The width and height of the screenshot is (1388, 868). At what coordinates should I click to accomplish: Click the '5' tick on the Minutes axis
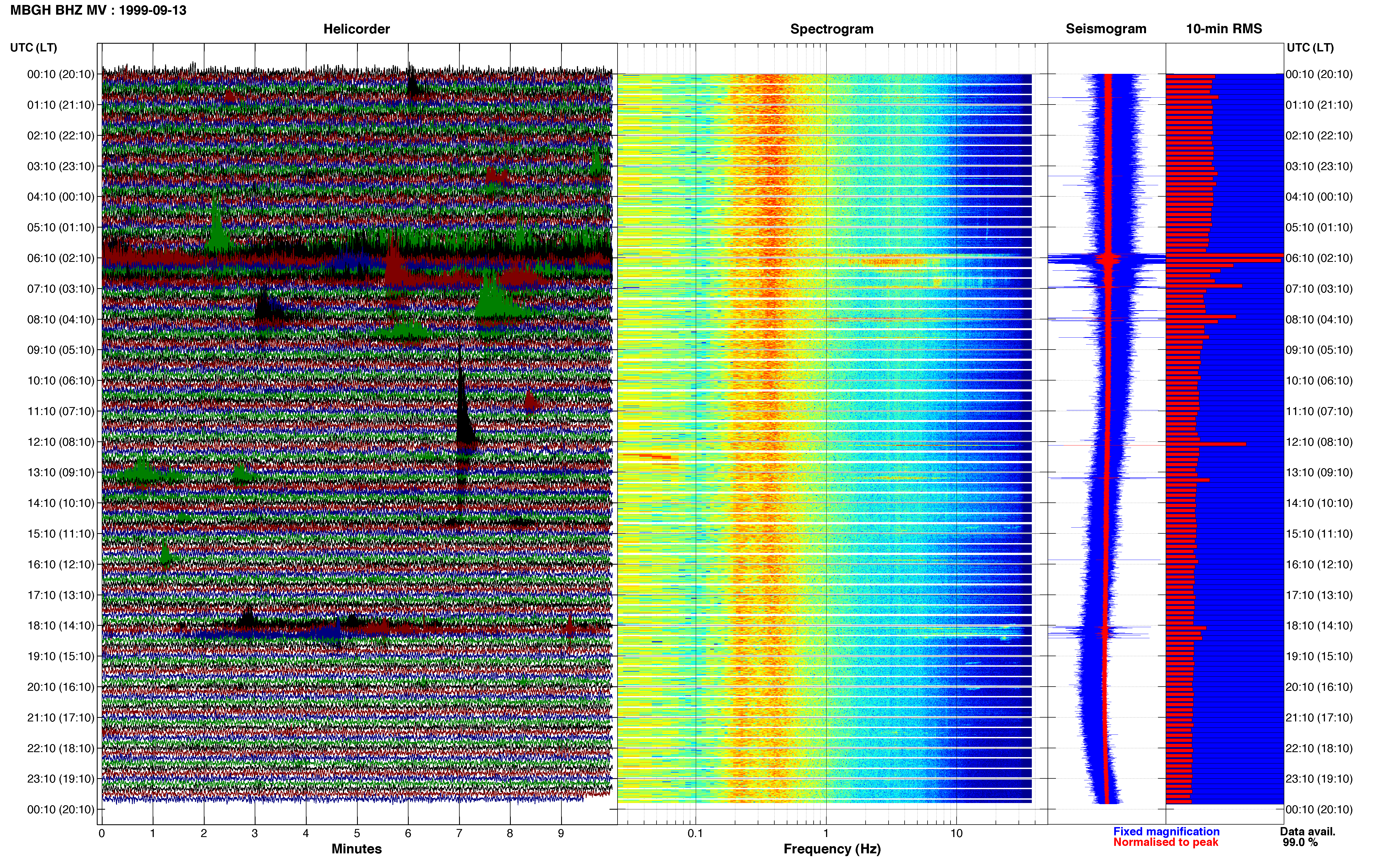[x=357, y=833]
